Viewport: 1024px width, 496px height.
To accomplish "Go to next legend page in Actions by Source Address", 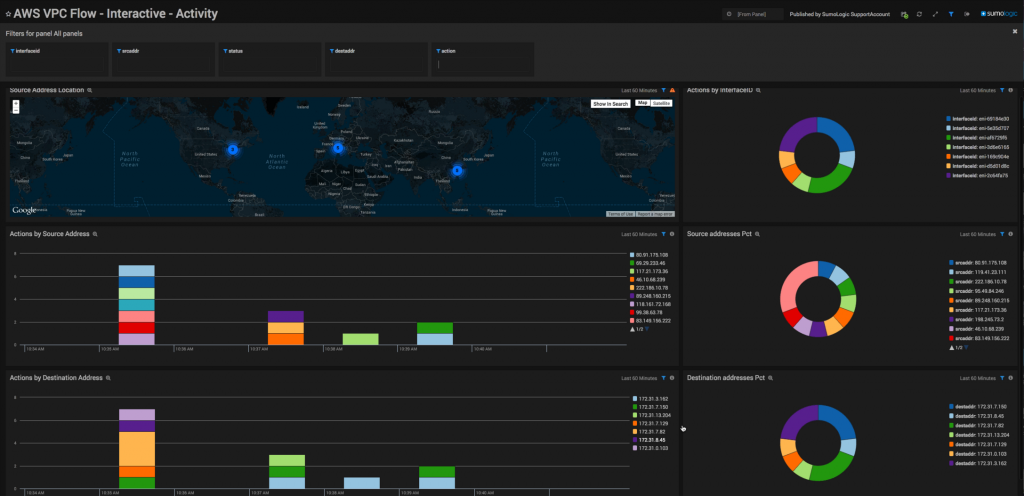I will [647, 330].
